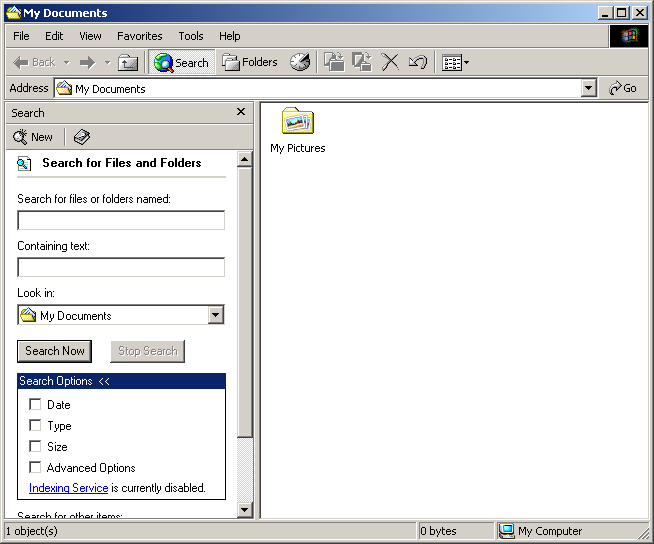
Task: Check the Type search option
Action: tap(35, 426)
